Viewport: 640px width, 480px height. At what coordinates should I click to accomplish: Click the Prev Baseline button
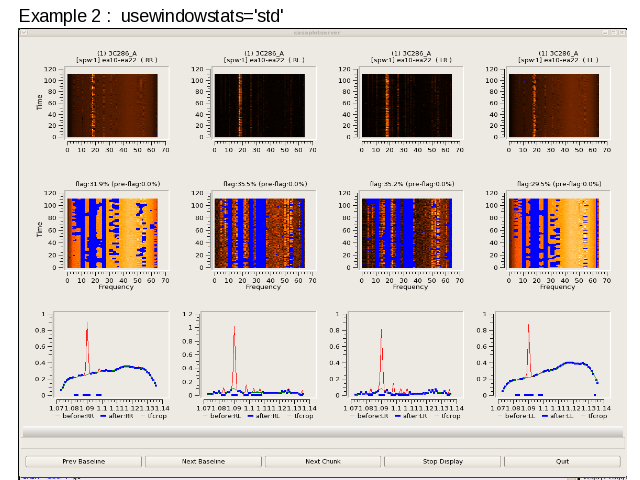[83, 461]
